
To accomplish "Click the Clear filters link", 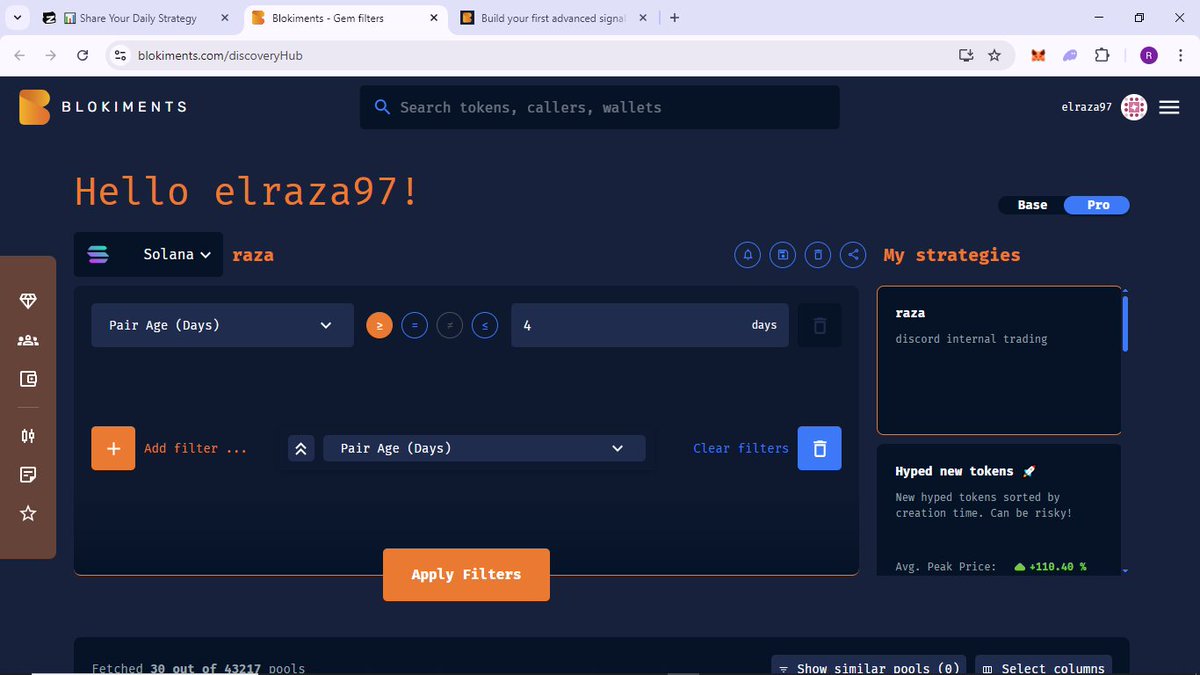I will click(x=741, y=448).
